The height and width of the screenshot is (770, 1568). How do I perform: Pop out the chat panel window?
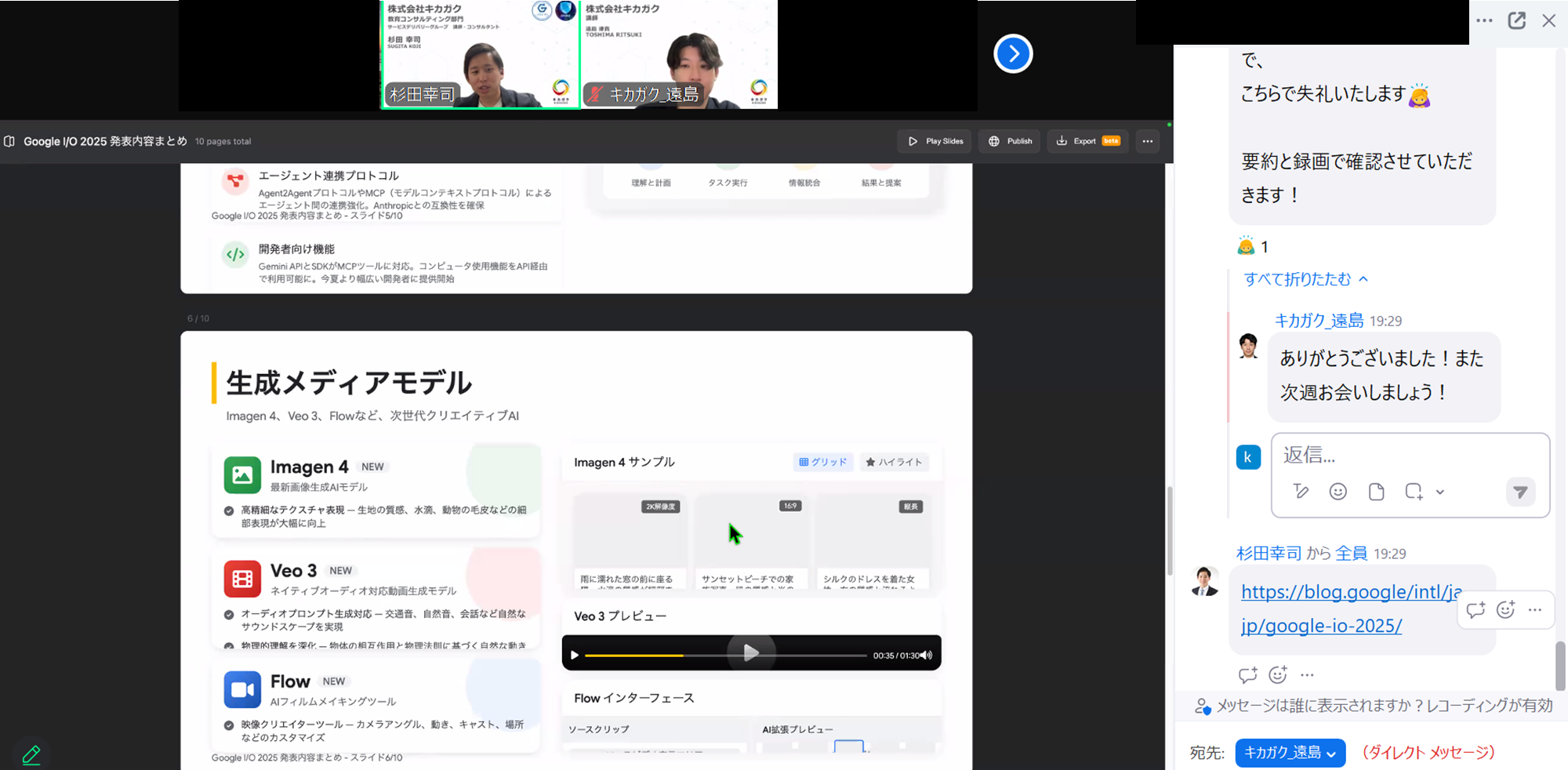point(1517,20)
